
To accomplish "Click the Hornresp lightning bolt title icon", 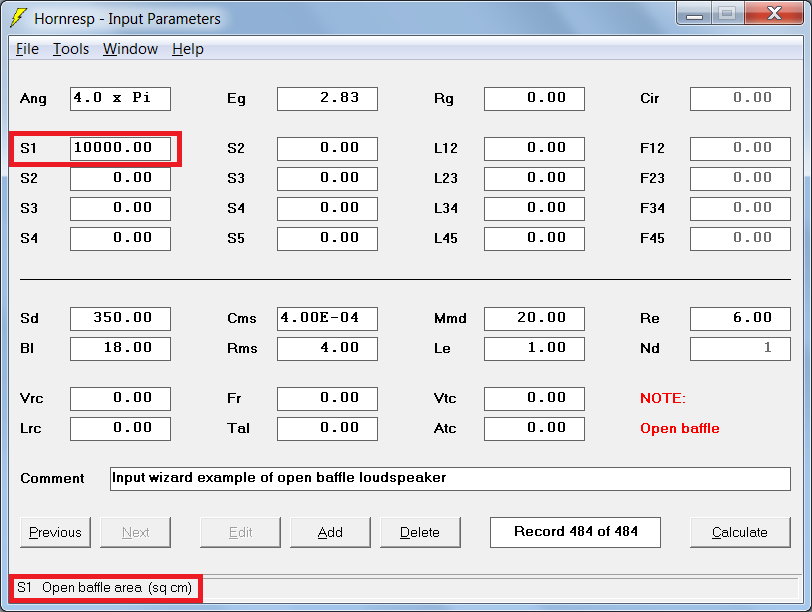I will [19, 18].
